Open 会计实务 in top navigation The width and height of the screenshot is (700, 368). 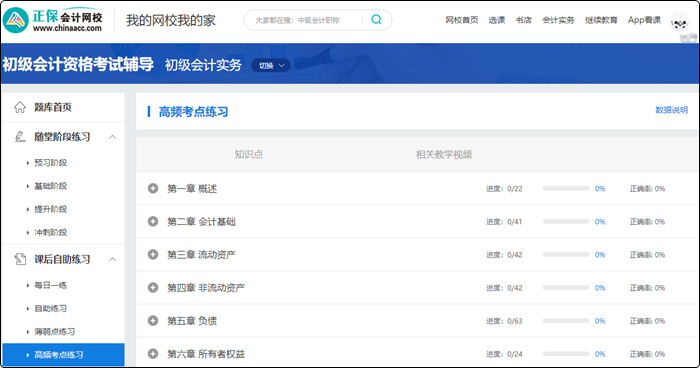coord(558,20)
